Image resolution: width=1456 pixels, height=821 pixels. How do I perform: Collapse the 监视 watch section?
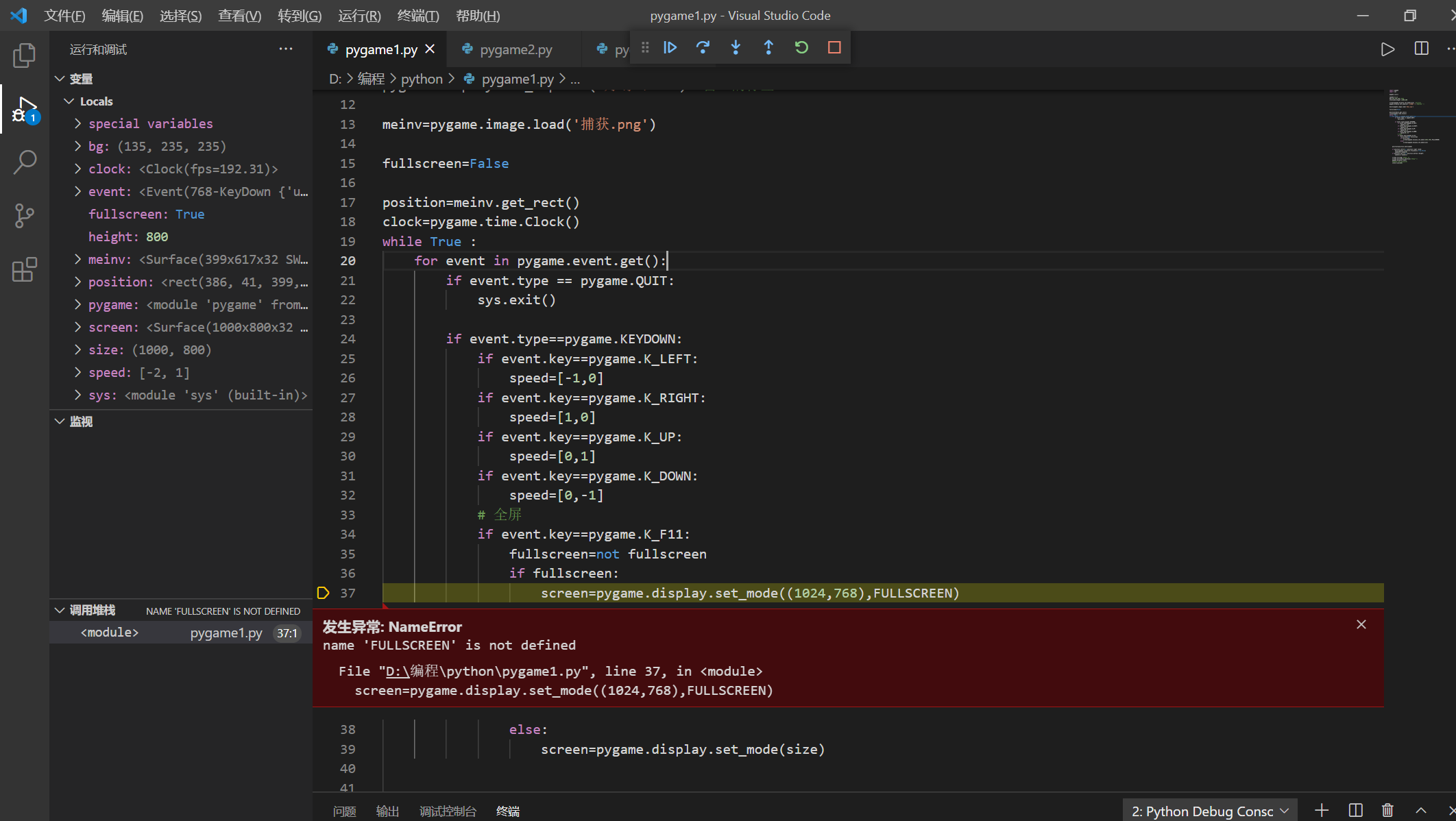pyautogui.click(x=60, y=421)
